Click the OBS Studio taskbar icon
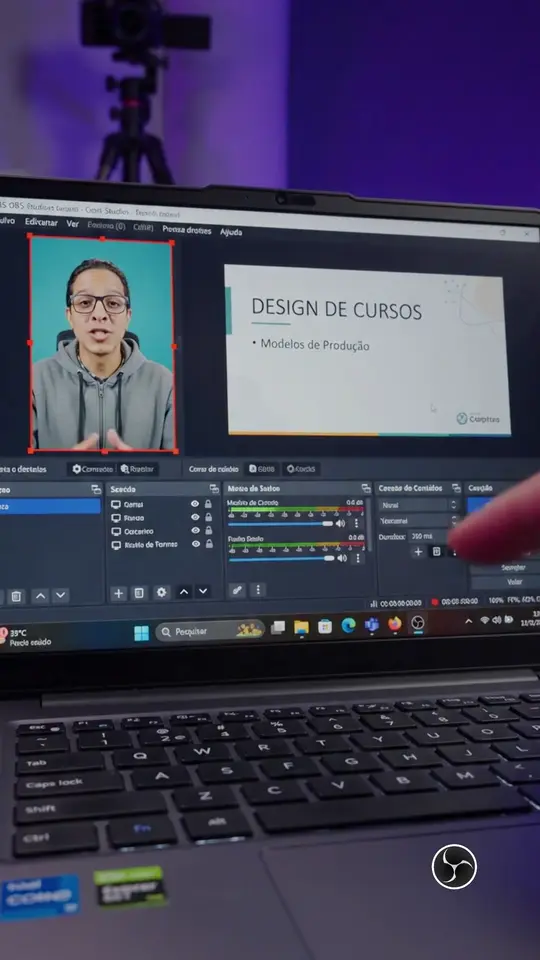 click(x=418, y=623)
